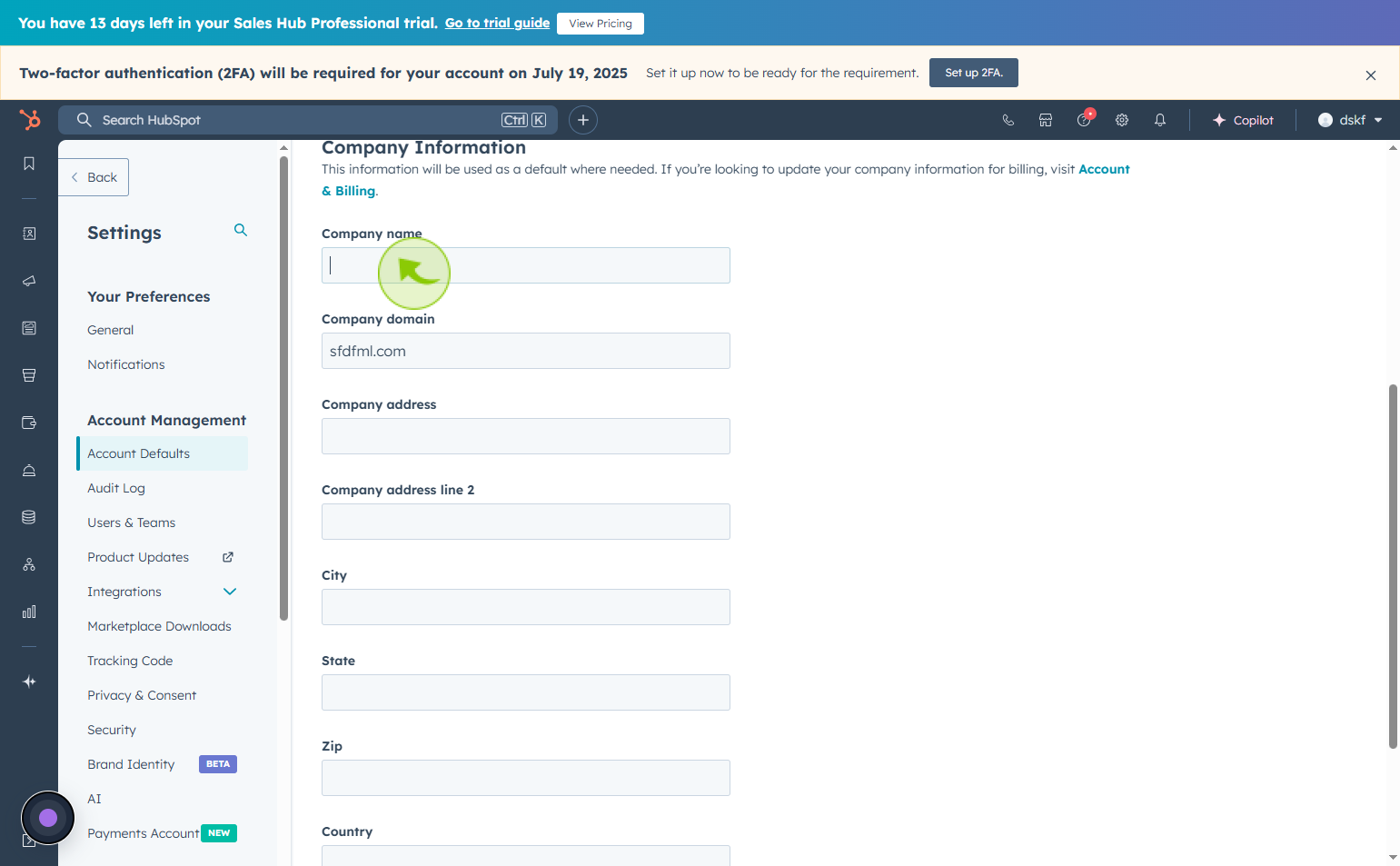Open the Service bell icon in left rail
The height and width of the screenshot is (866, 1400).
pyautogui.click(x=29, y=470)
